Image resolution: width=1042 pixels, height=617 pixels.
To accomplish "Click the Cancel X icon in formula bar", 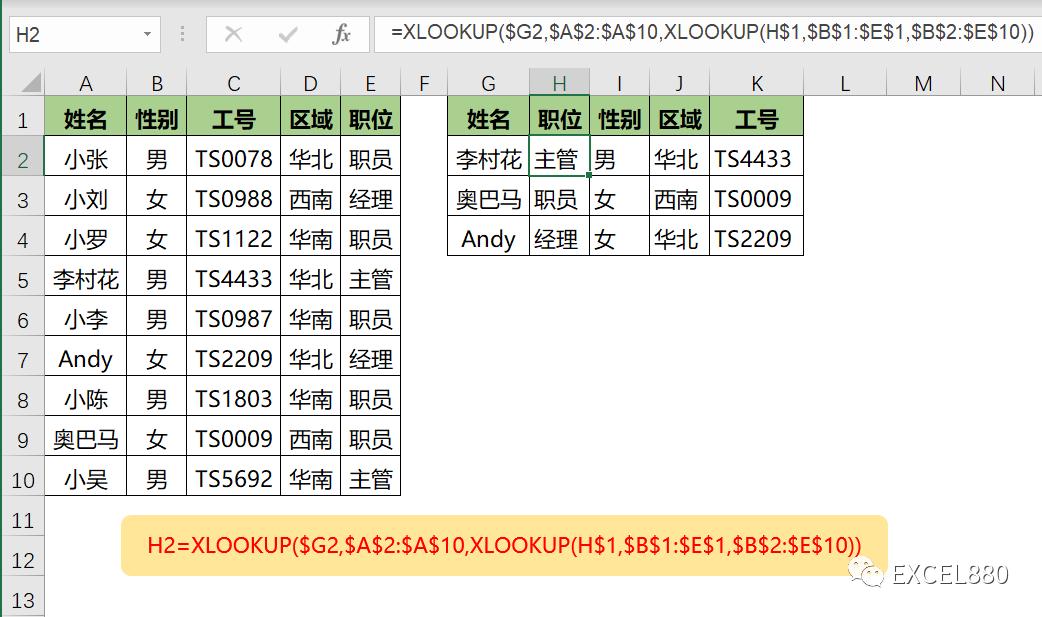I will [232, 34].
